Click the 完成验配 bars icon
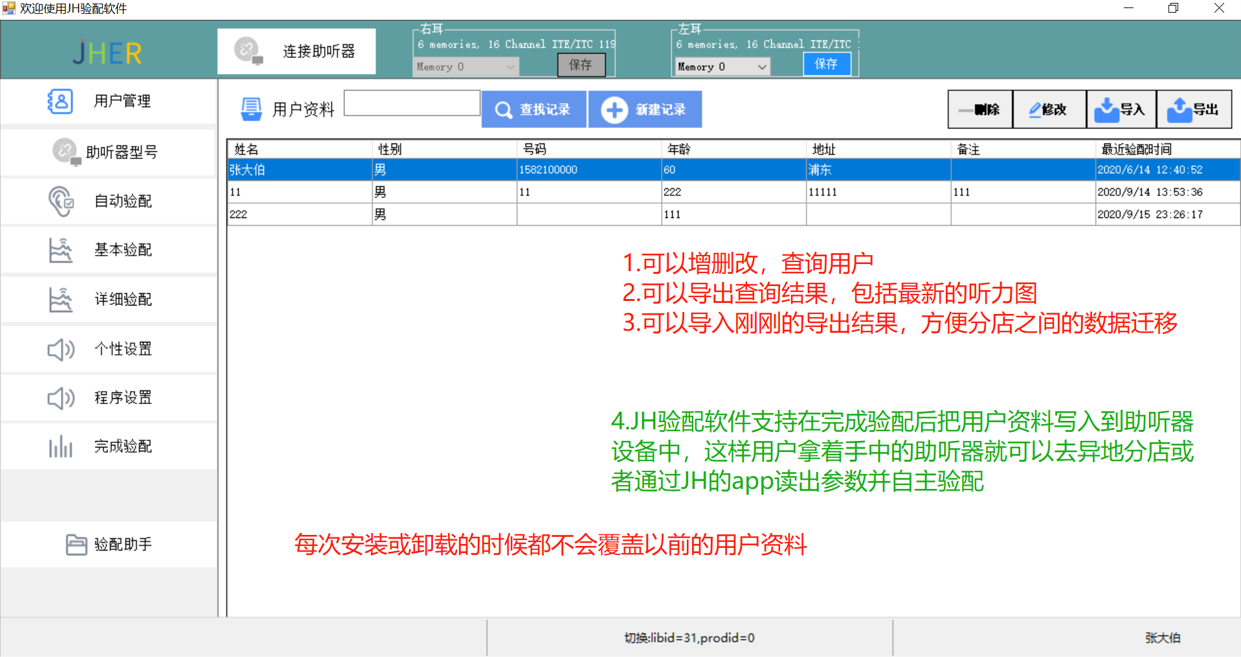This screenshot has width=1241, height=657. [x=60, y=447]
